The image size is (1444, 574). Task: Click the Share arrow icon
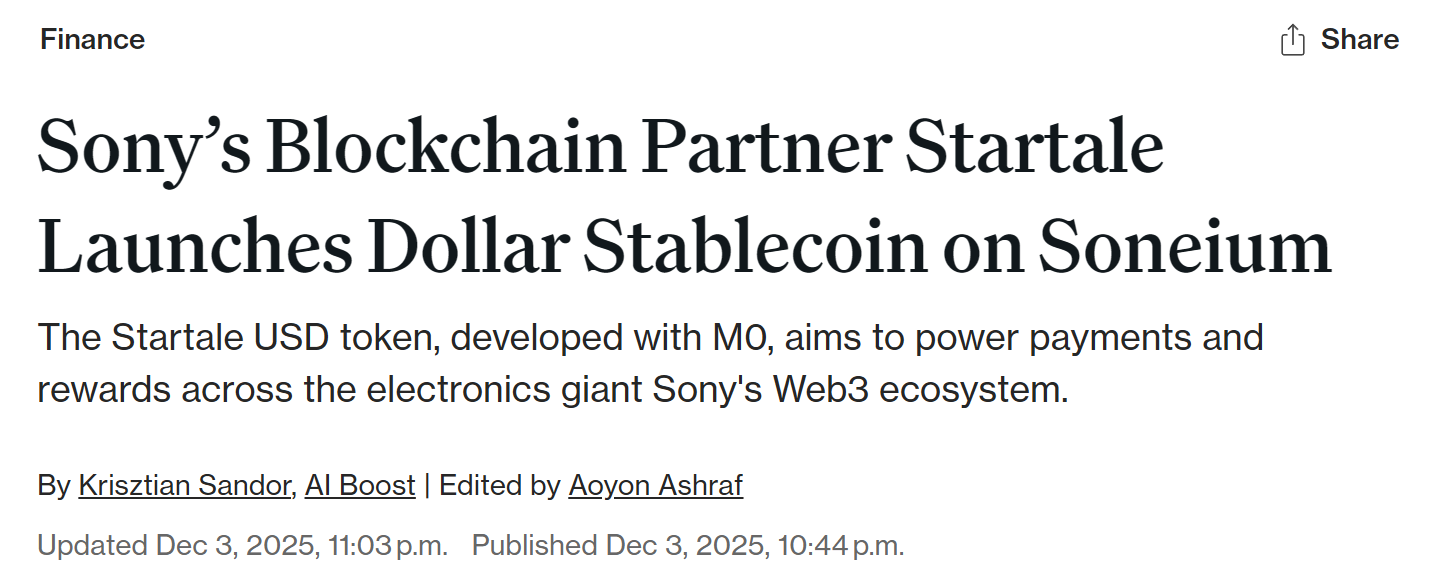[1292, 40]
